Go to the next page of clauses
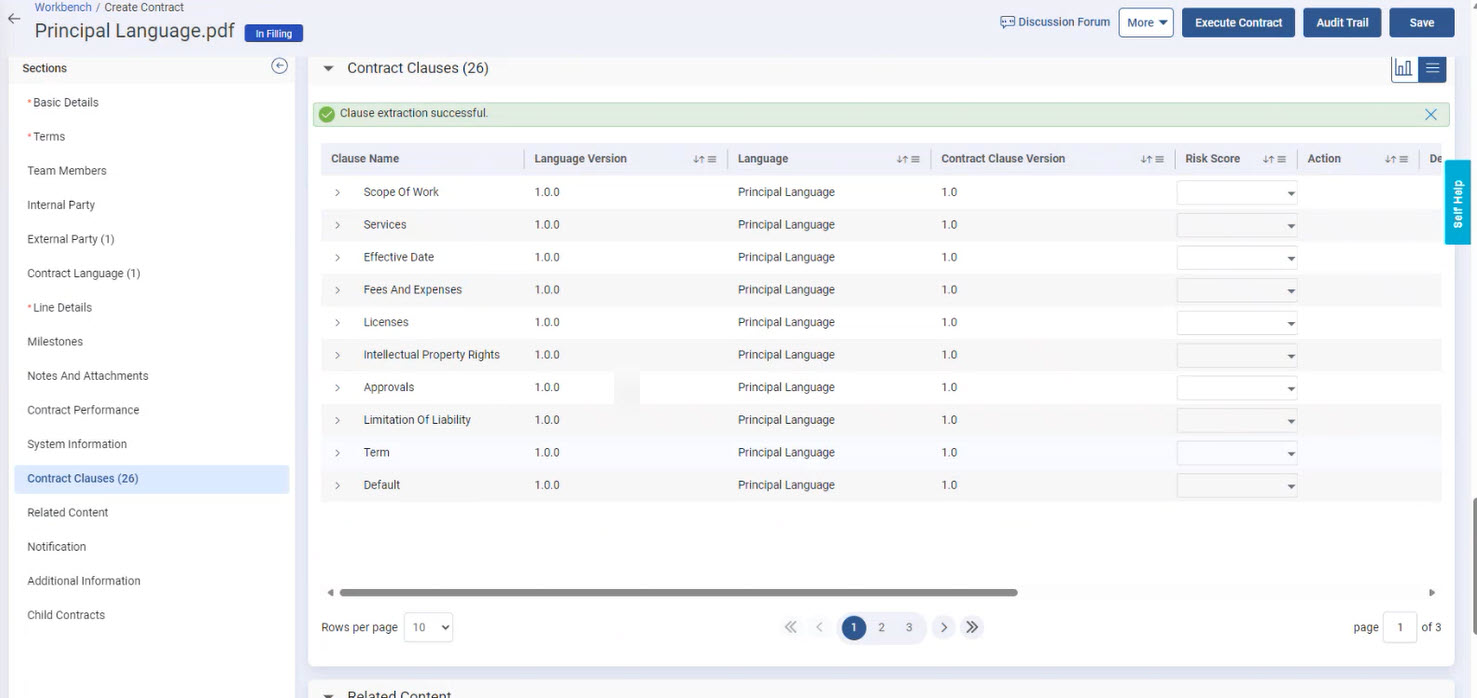This screenshot has width=1477, height=698. click(x=943, y=627)
